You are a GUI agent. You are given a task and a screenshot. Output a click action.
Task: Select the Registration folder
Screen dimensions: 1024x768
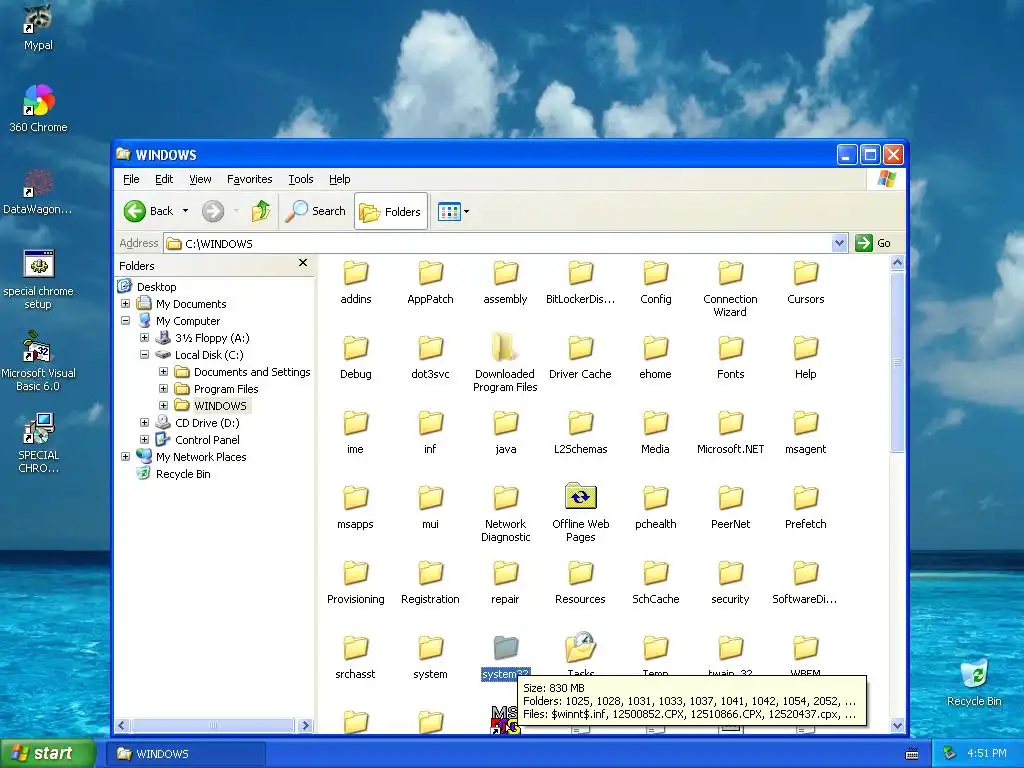tap(430, 583)
